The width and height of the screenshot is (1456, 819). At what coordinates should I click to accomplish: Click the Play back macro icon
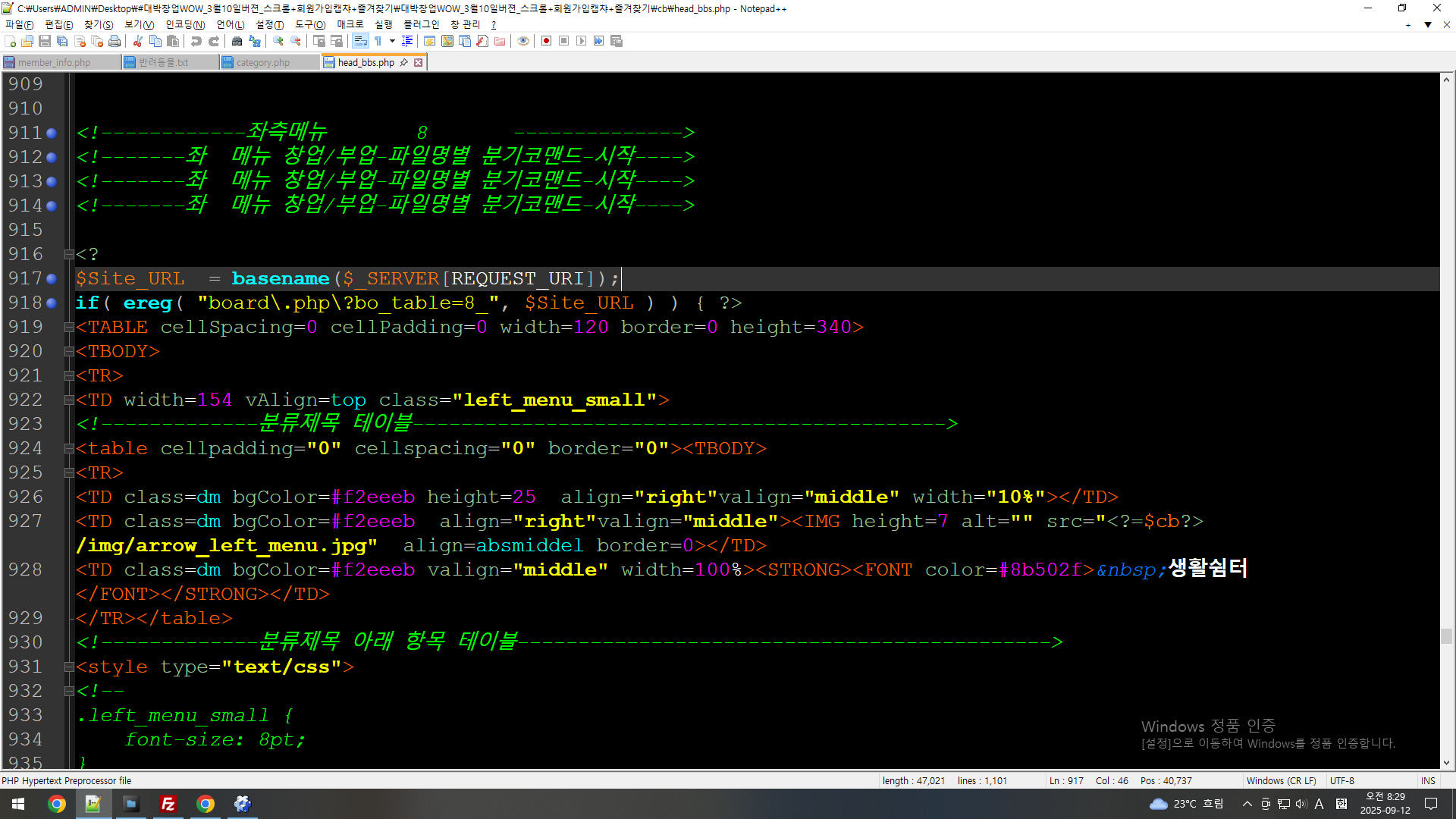click(581, 41)
